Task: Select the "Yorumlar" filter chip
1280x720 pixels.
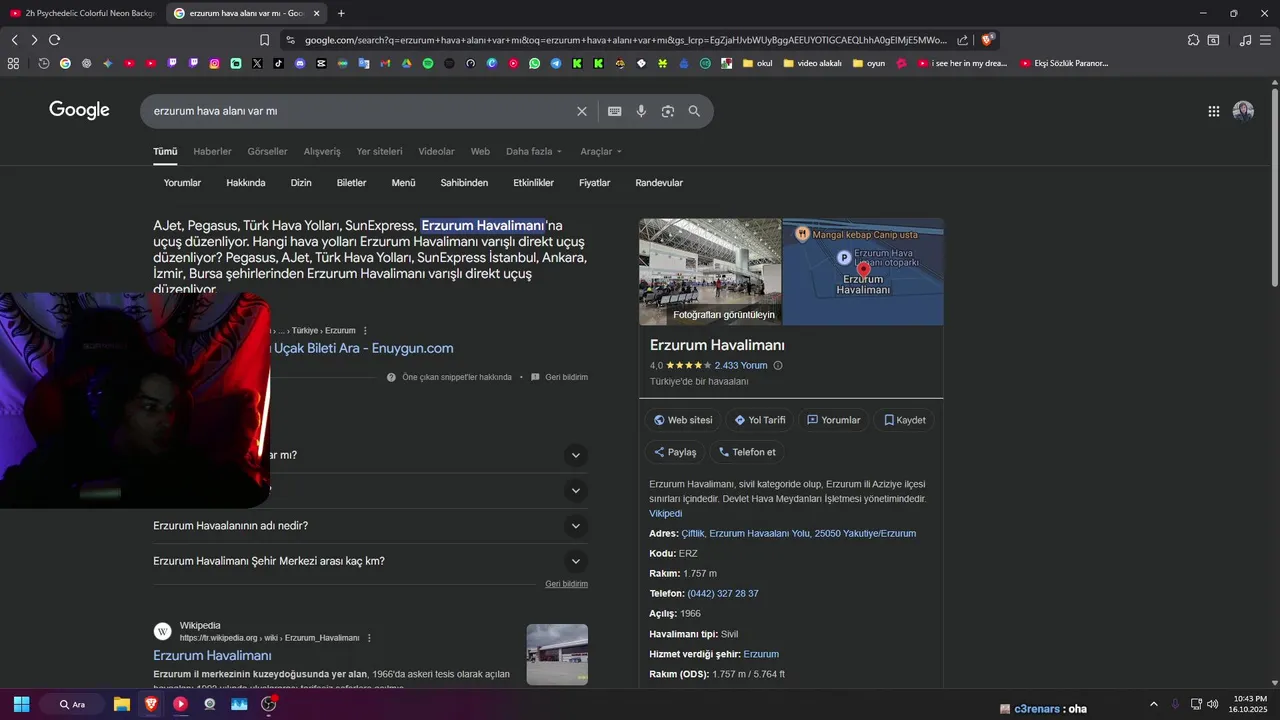Action: (182, 183)
